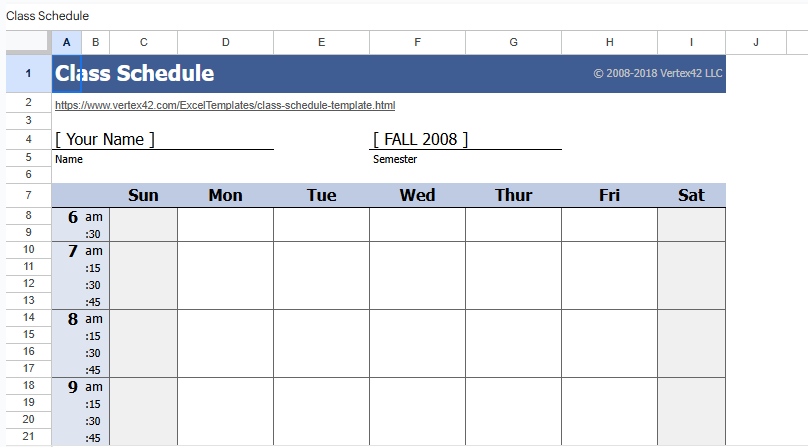Click the [ FALL 2008 ] semester field

tap(420, 140)
